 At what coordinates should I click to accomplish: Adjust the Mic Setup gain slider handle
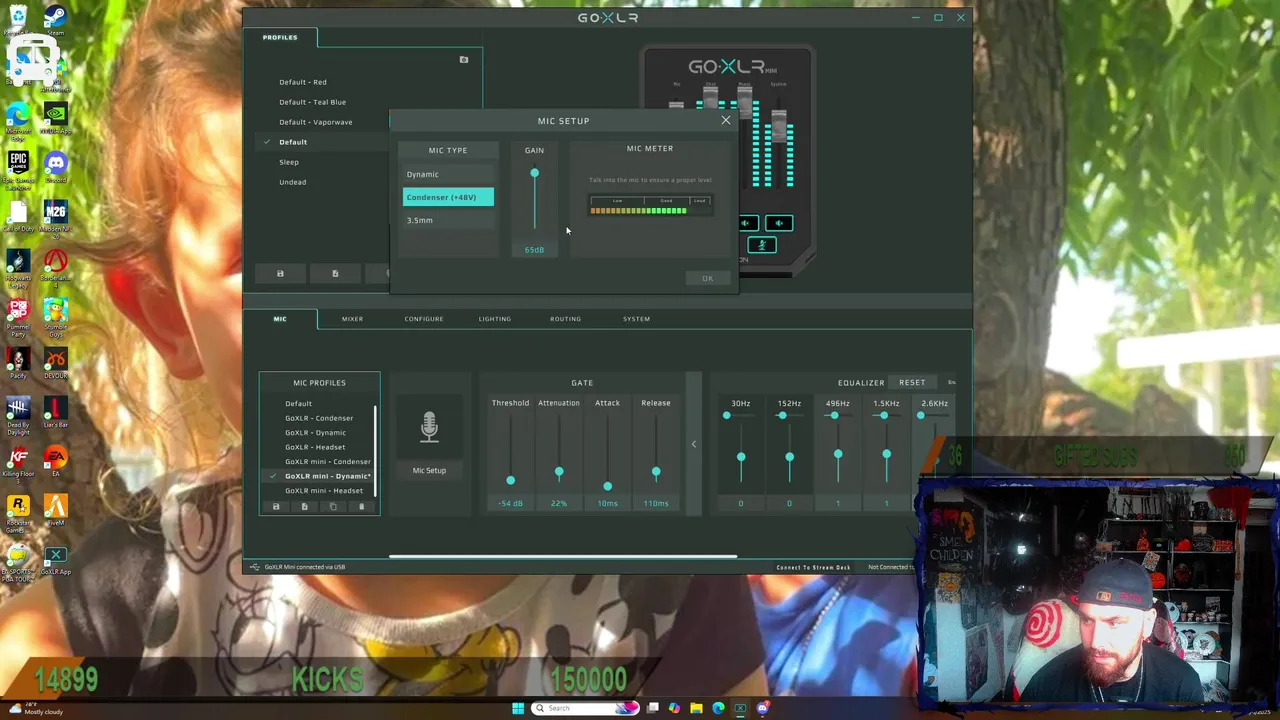[534, 174]
